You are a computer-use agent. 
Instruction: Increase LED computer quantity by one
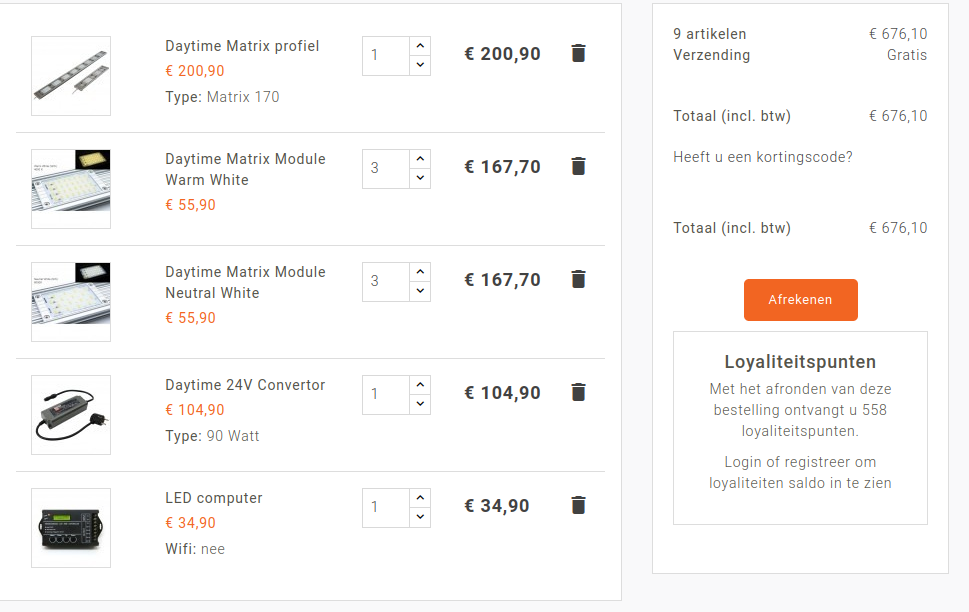(x=420, y=498)
